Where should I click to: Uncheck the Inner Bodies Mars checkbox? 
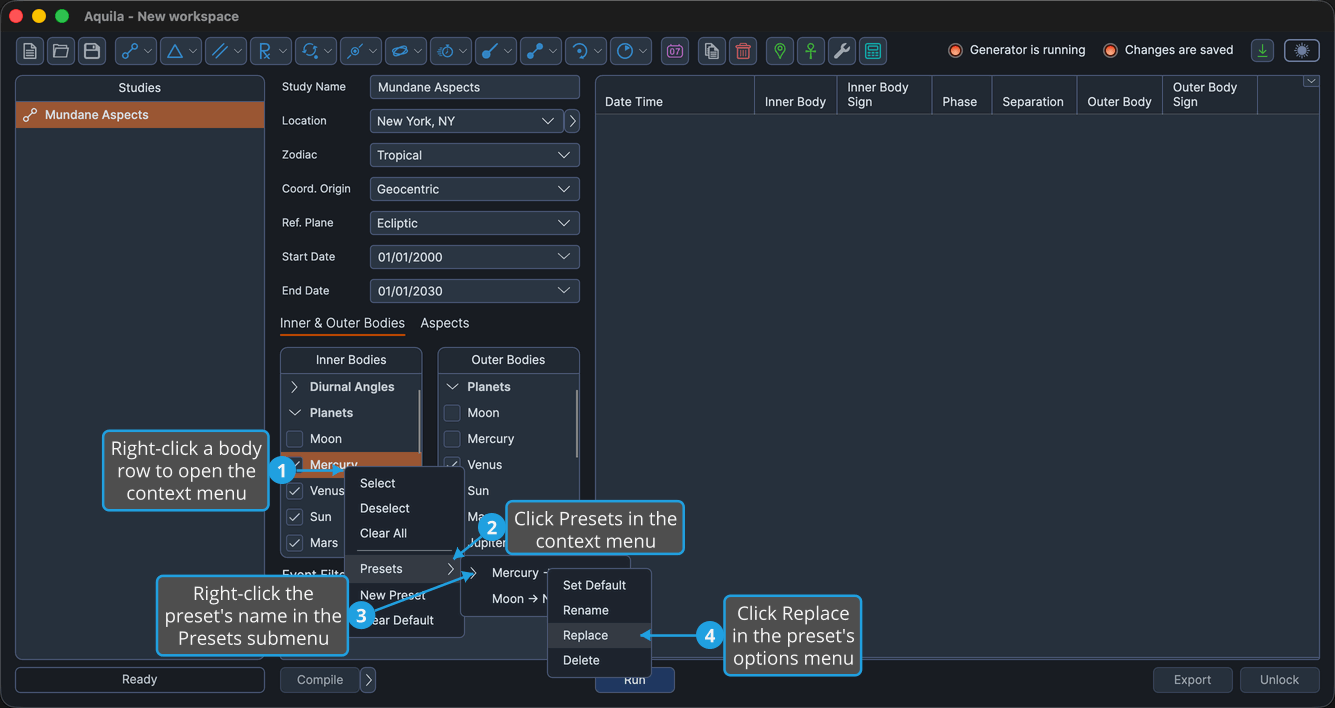294,543
